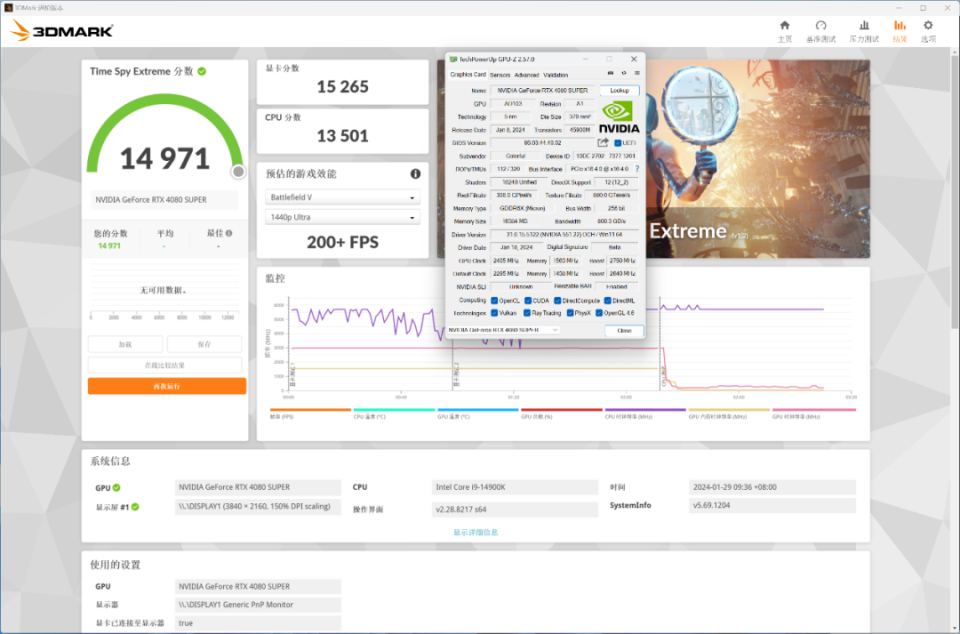Screen dimensions: 960x634
Task: Click the save result button
Action: (204, 345)
